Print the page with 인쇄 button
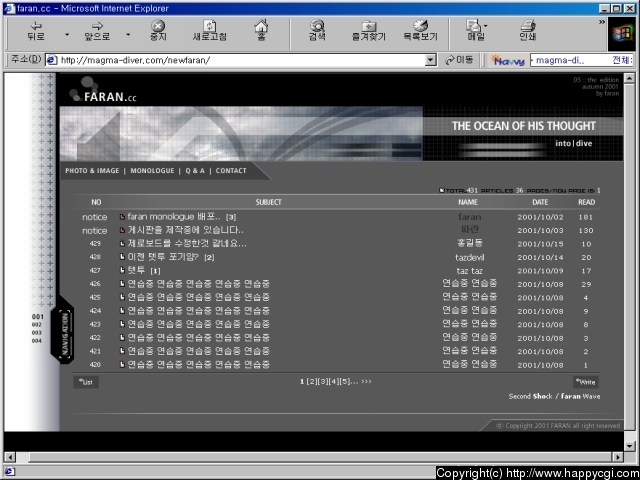640x480 pixels. (528, 31)
